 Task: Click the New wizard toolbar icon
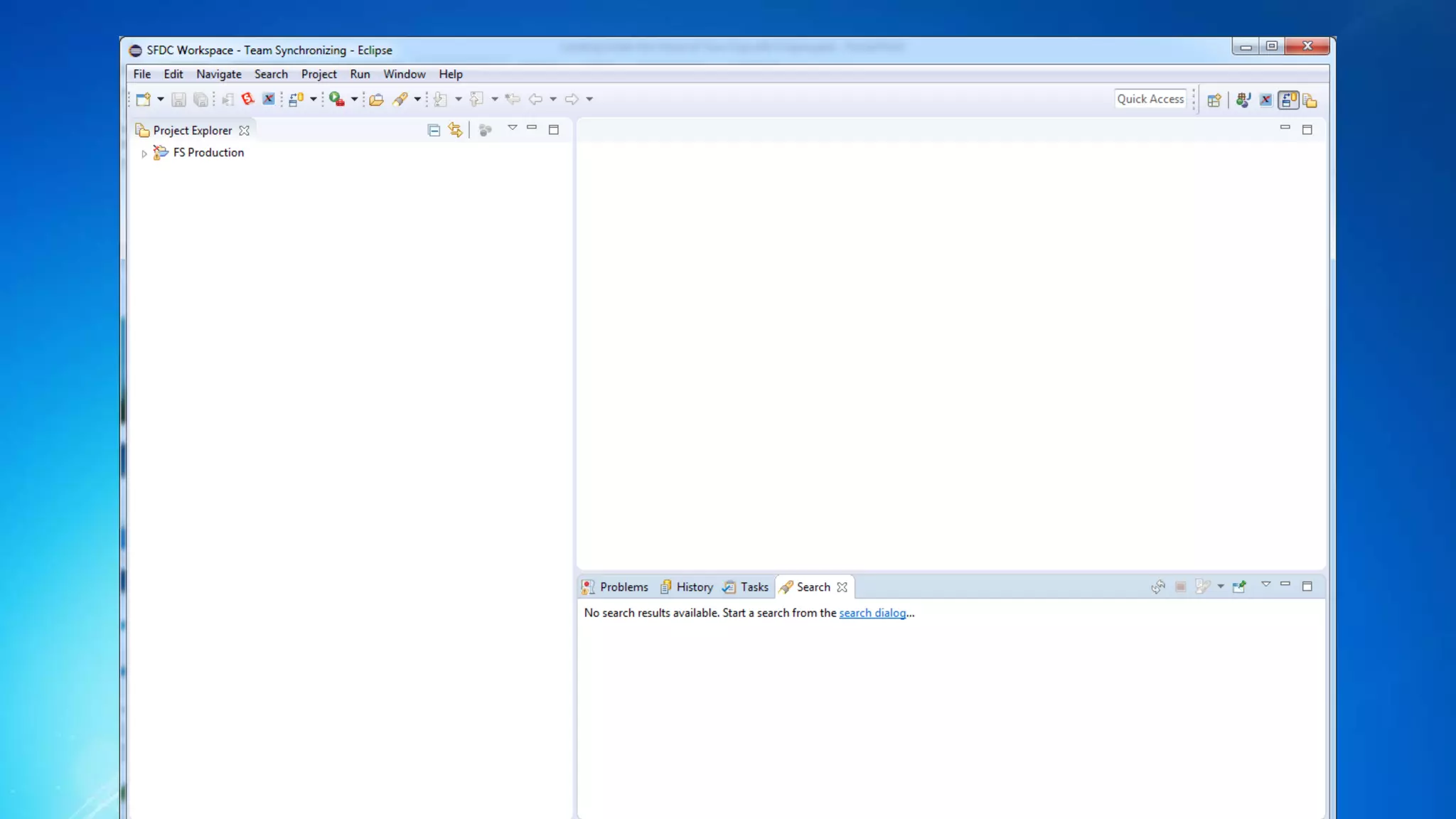[143, 100]
